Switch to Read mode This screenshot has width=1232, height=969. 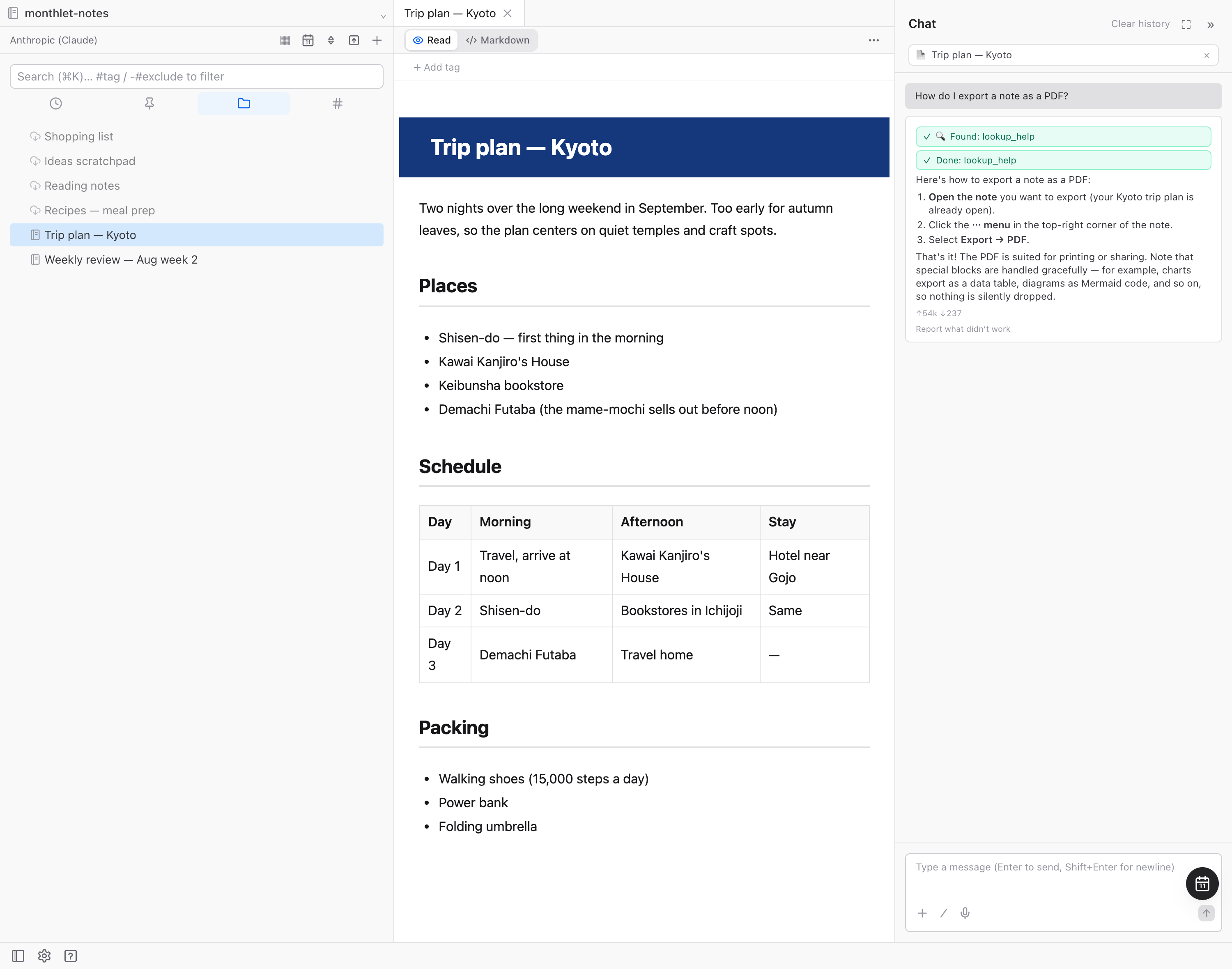[432, 40]
